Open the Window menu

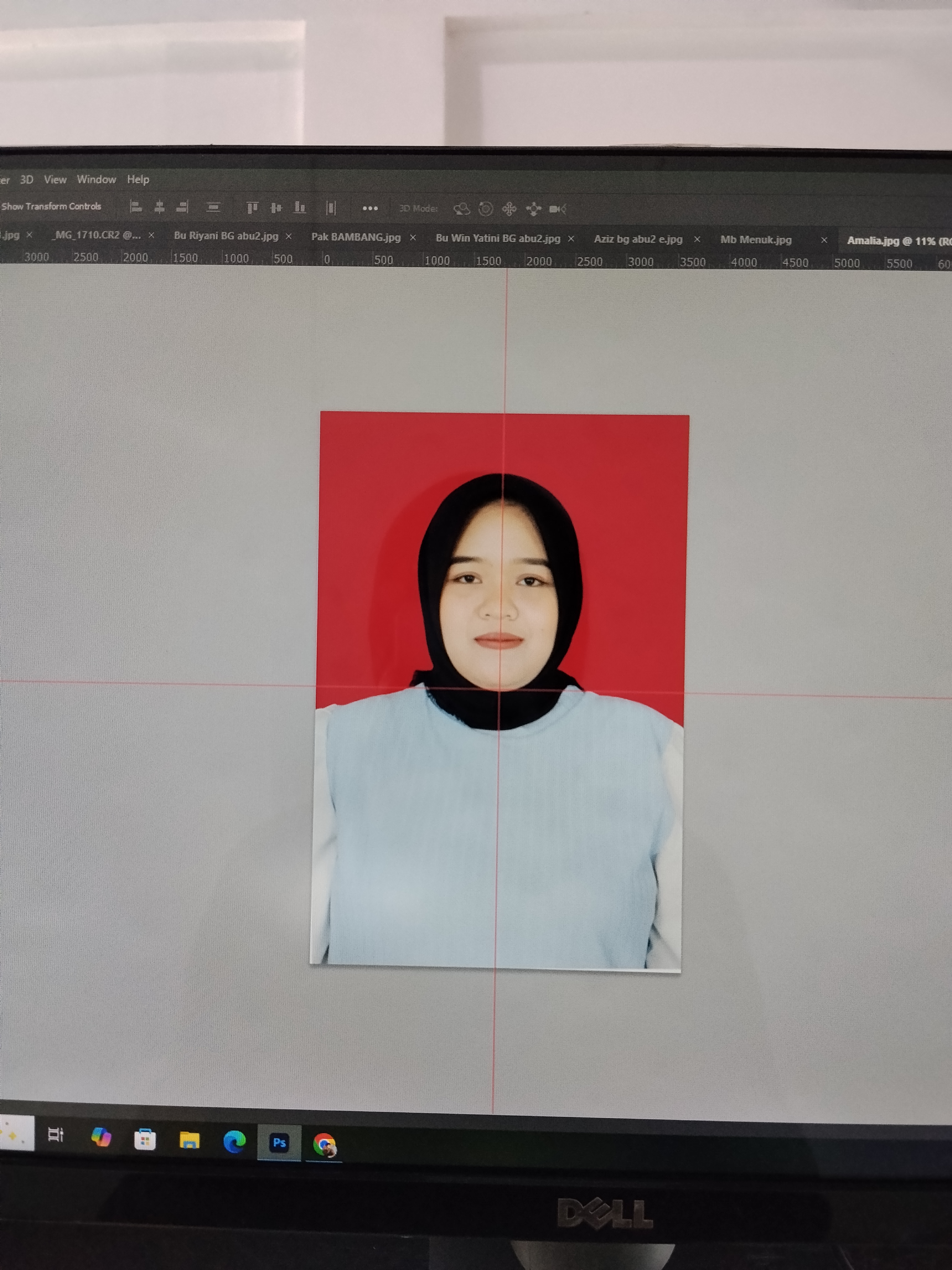coord(96,179)
